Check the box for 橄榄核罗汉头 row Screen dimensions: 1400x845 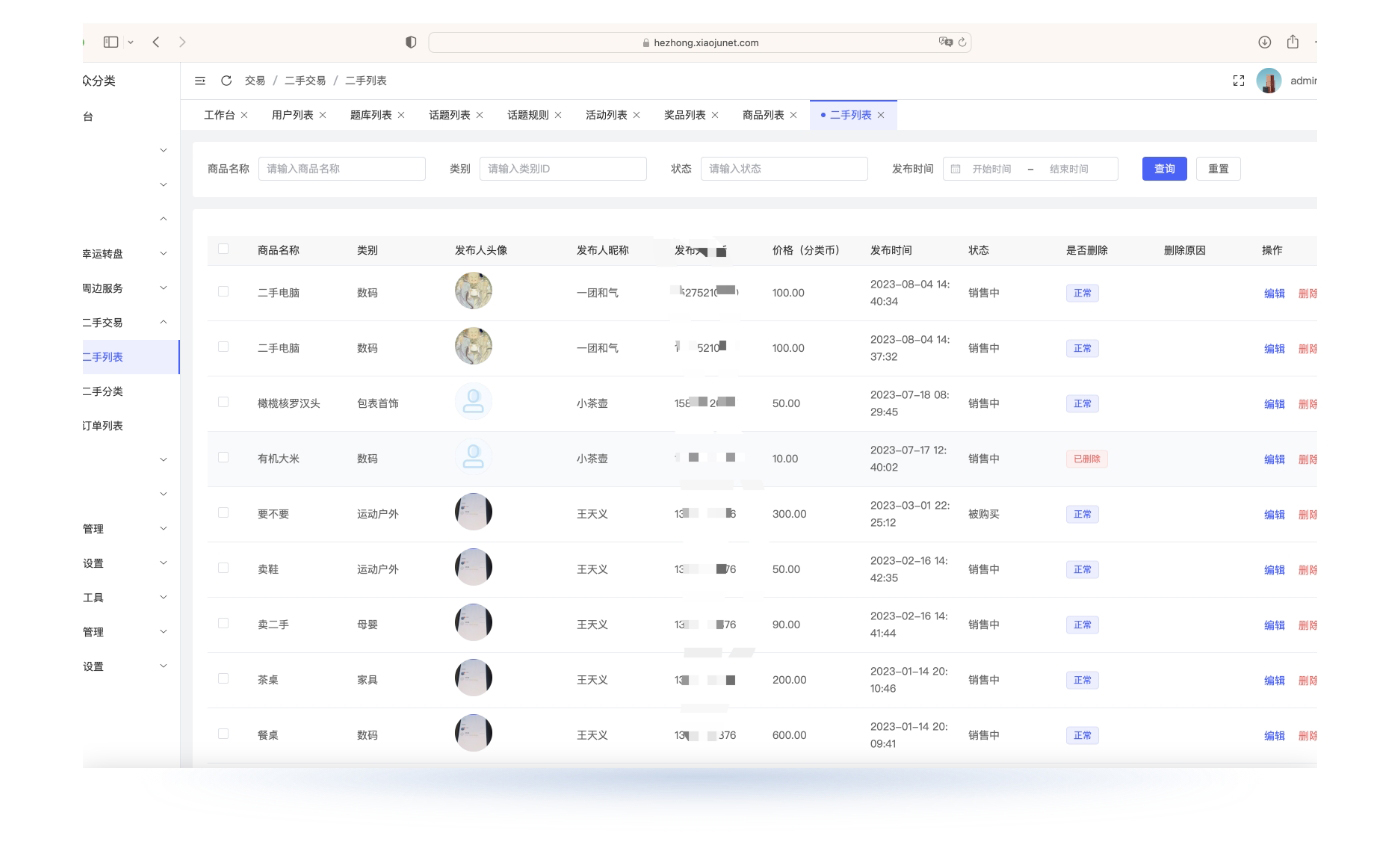tap(223, 402)
